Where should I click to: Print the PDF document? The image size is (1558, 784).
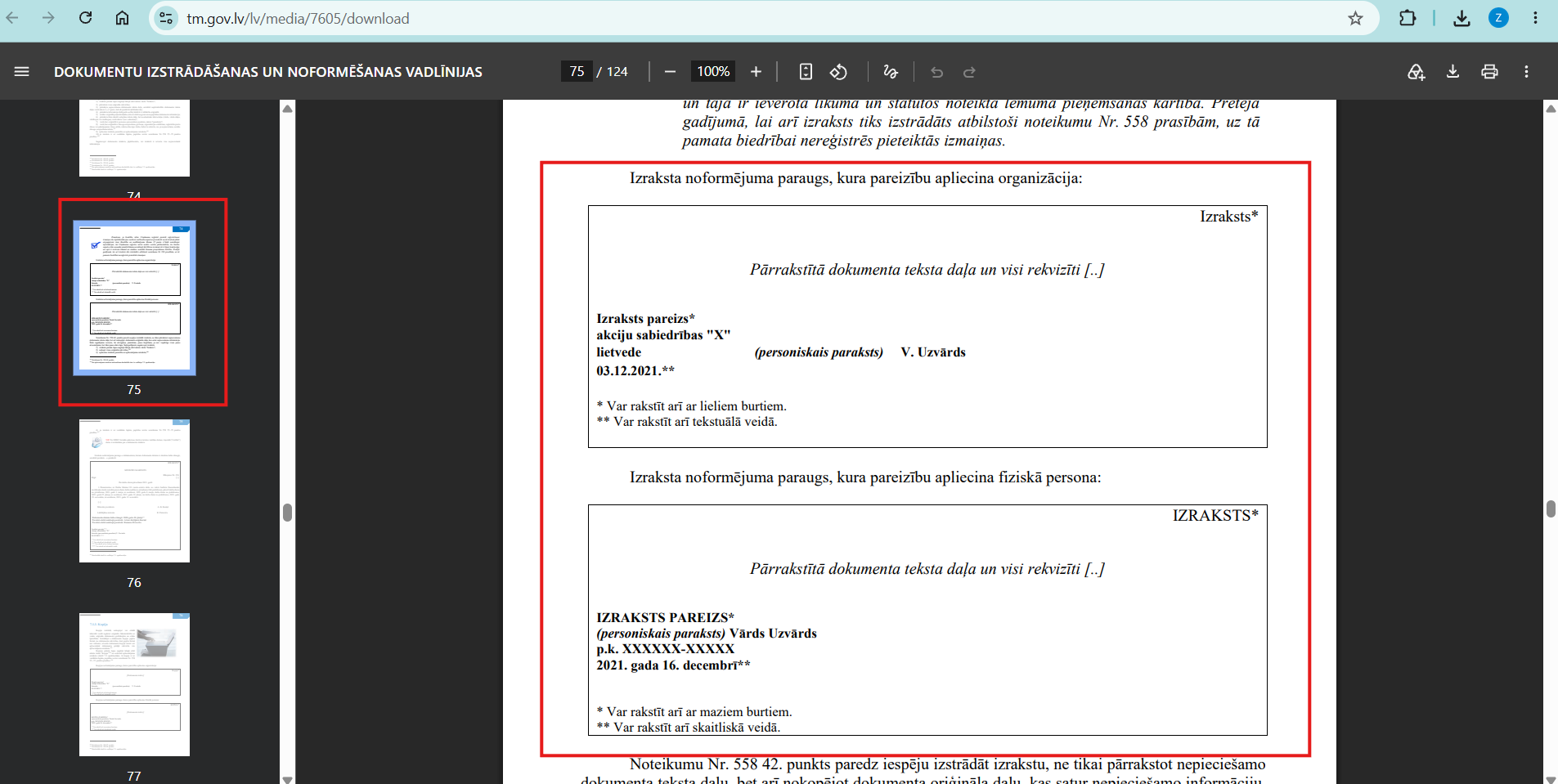(1489, 72)
